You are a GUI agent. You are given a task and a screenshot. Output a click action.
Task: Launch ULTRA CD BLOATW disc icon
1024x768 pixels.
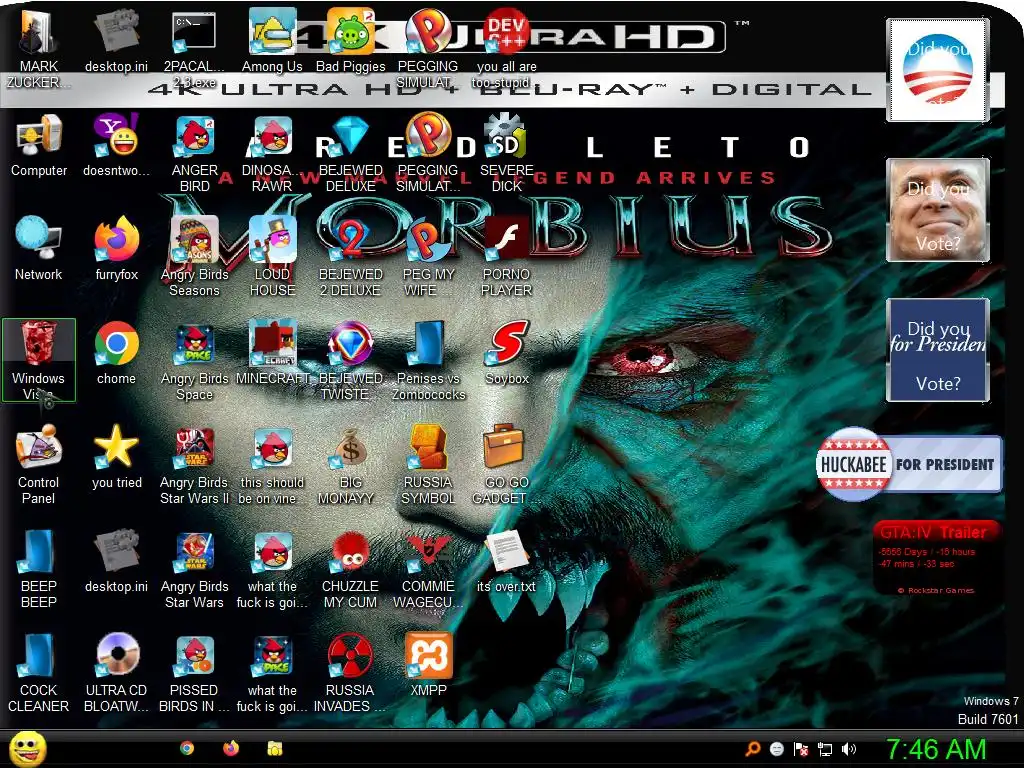click(x=116, y=673)
